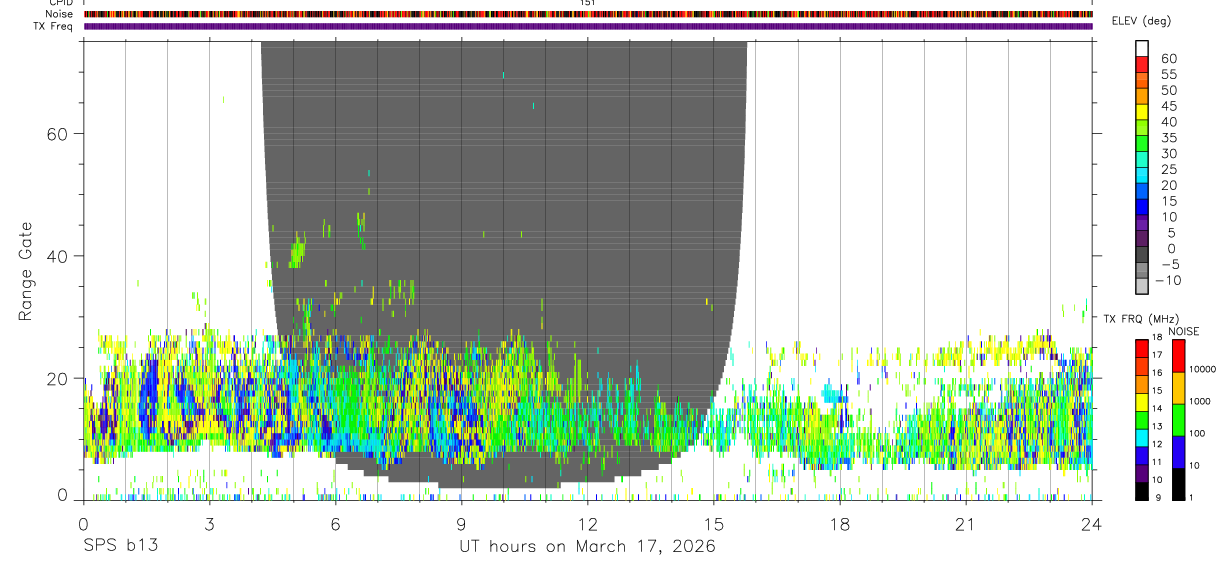
Task: Click the 10000 value on NOISE scale
Action: pyautogui.click(x=1201, y=369)
